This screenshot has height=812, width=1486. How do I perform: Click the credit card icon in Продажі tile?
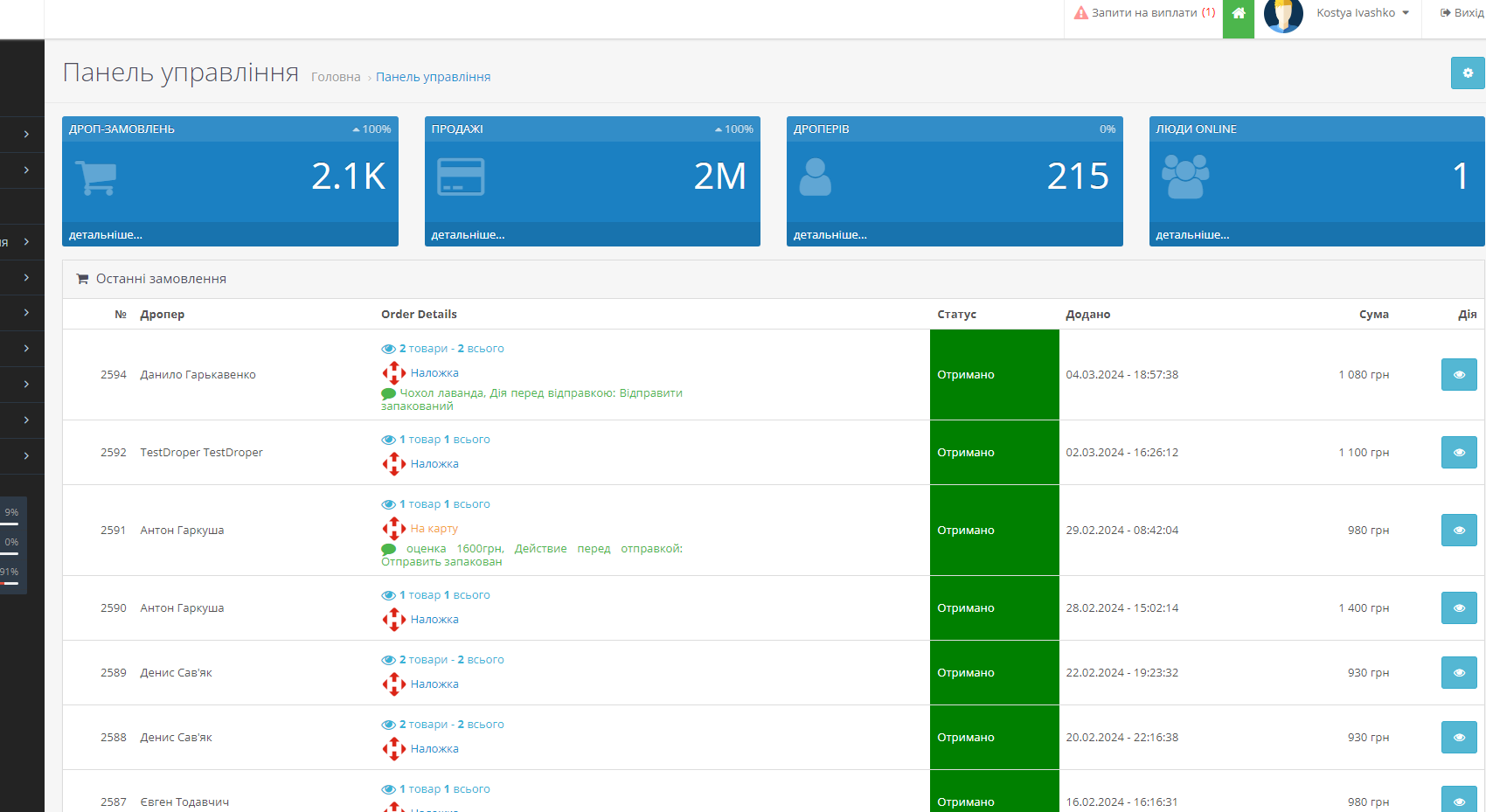click(x=461, y=177)
